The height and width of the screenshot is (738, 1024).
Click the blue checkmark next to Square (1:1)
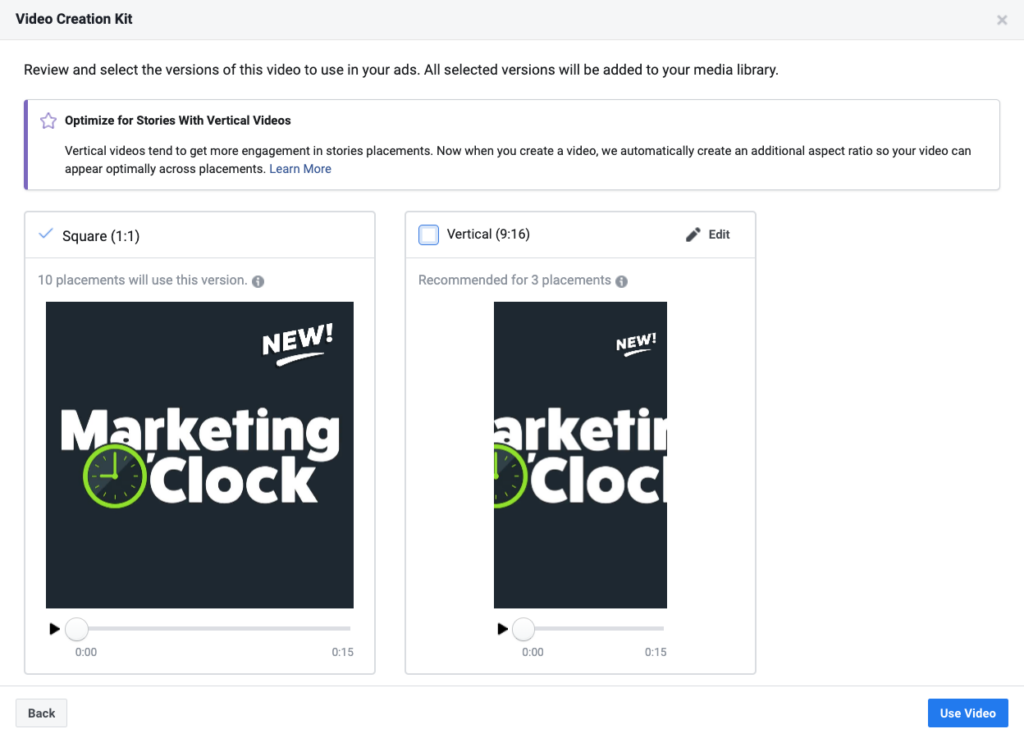[x=46, y=234]
